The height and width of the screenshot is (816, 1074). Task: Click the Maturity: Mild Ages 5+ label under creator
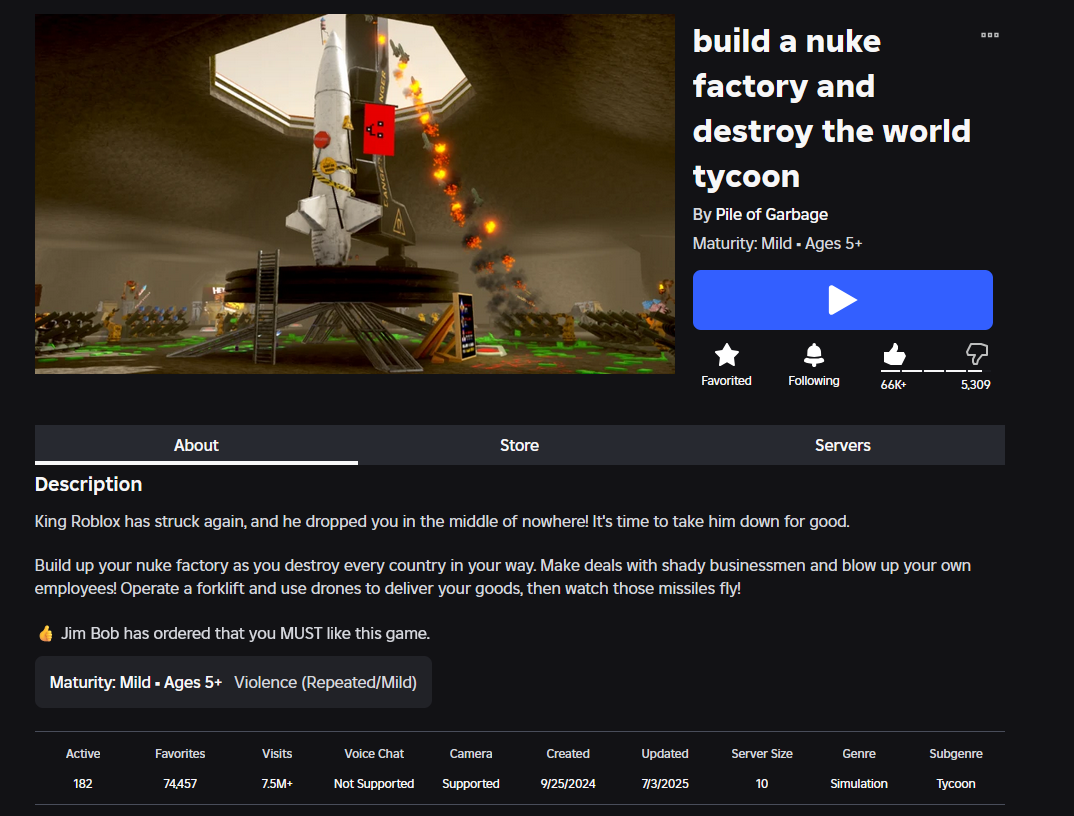777,244
